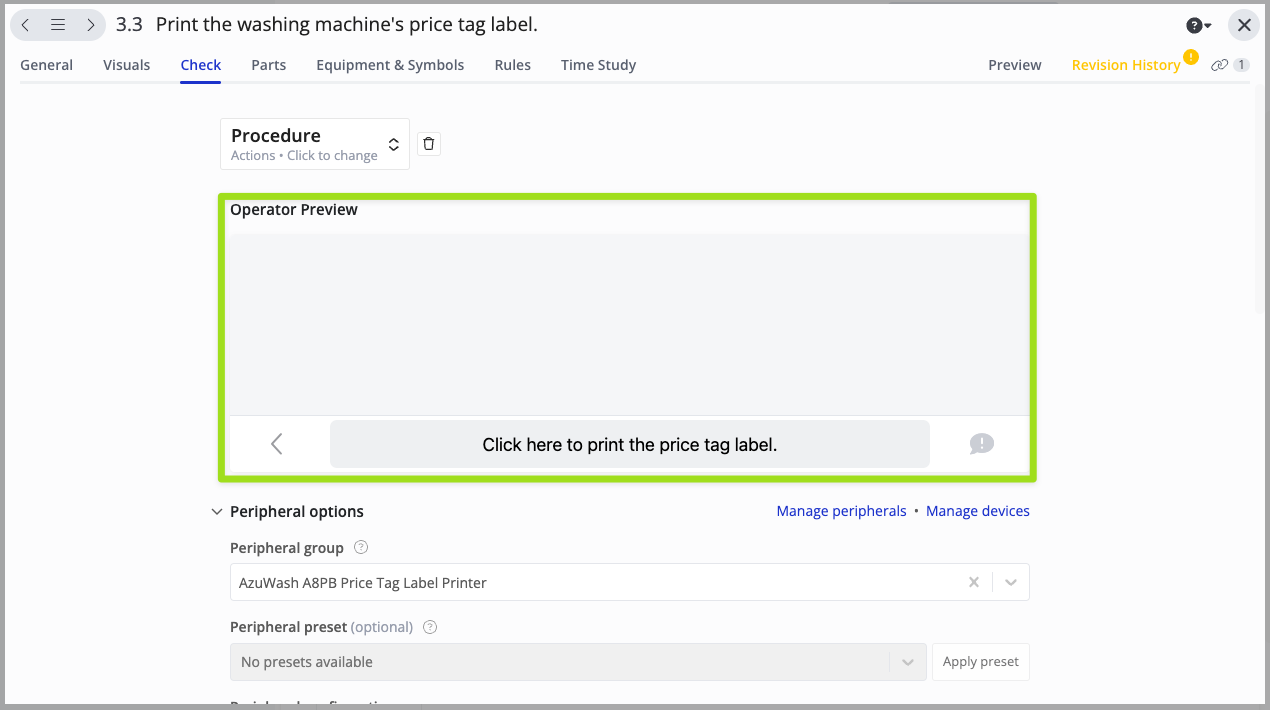
Task: Click the Apply preset button
Action: [x=980, y=662]
